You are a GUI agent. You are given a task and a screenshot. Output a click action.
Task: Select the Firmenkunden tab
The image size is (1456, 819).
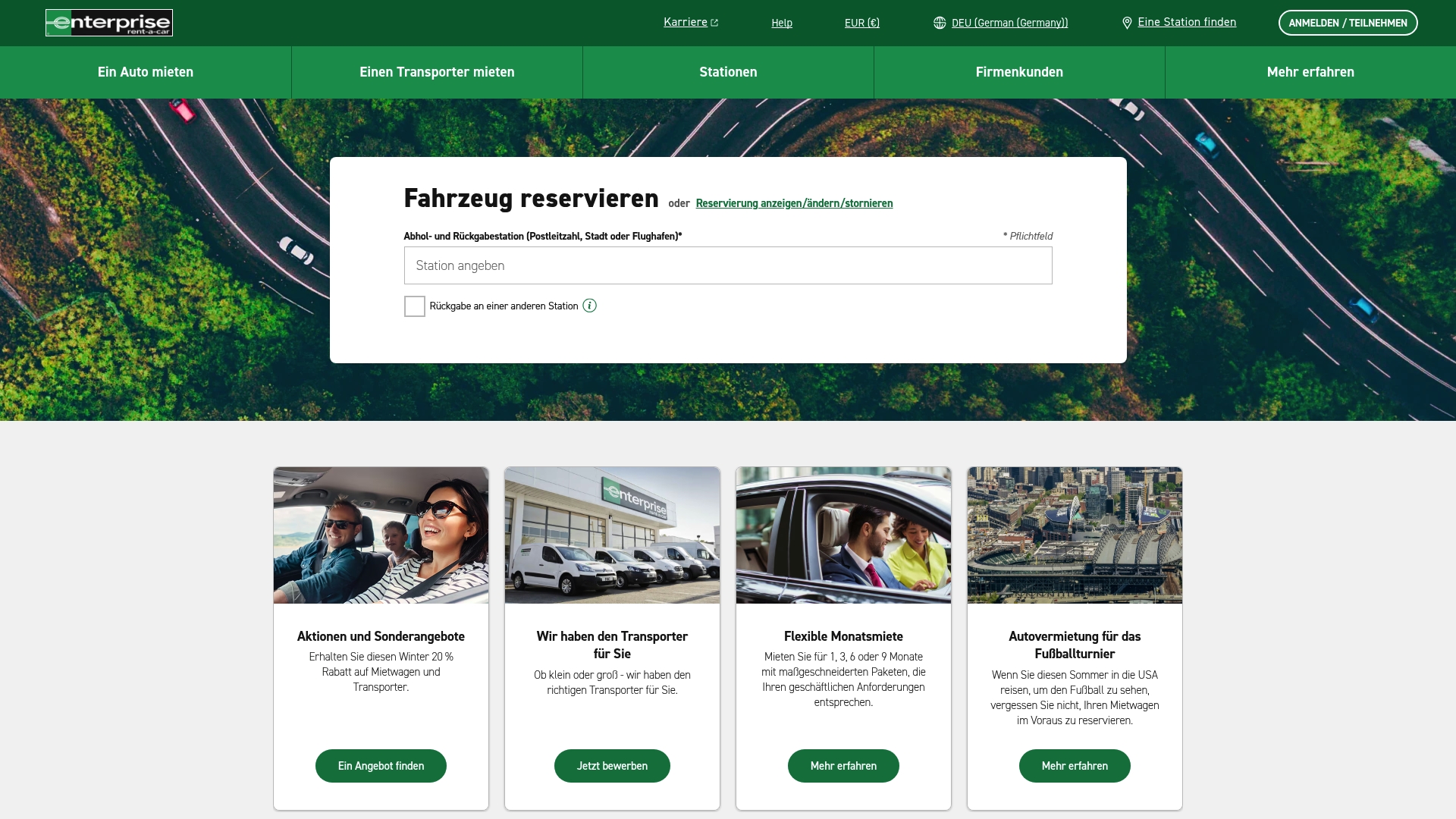pos(1019,72)
